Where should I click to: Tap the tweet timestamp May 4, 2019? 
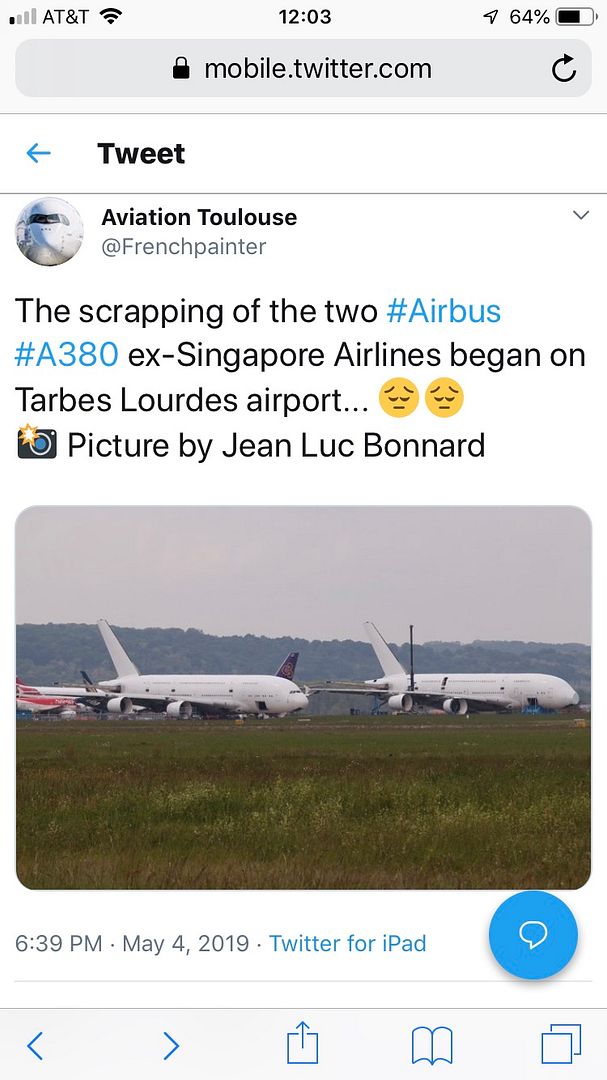click(x=185, y=943)
